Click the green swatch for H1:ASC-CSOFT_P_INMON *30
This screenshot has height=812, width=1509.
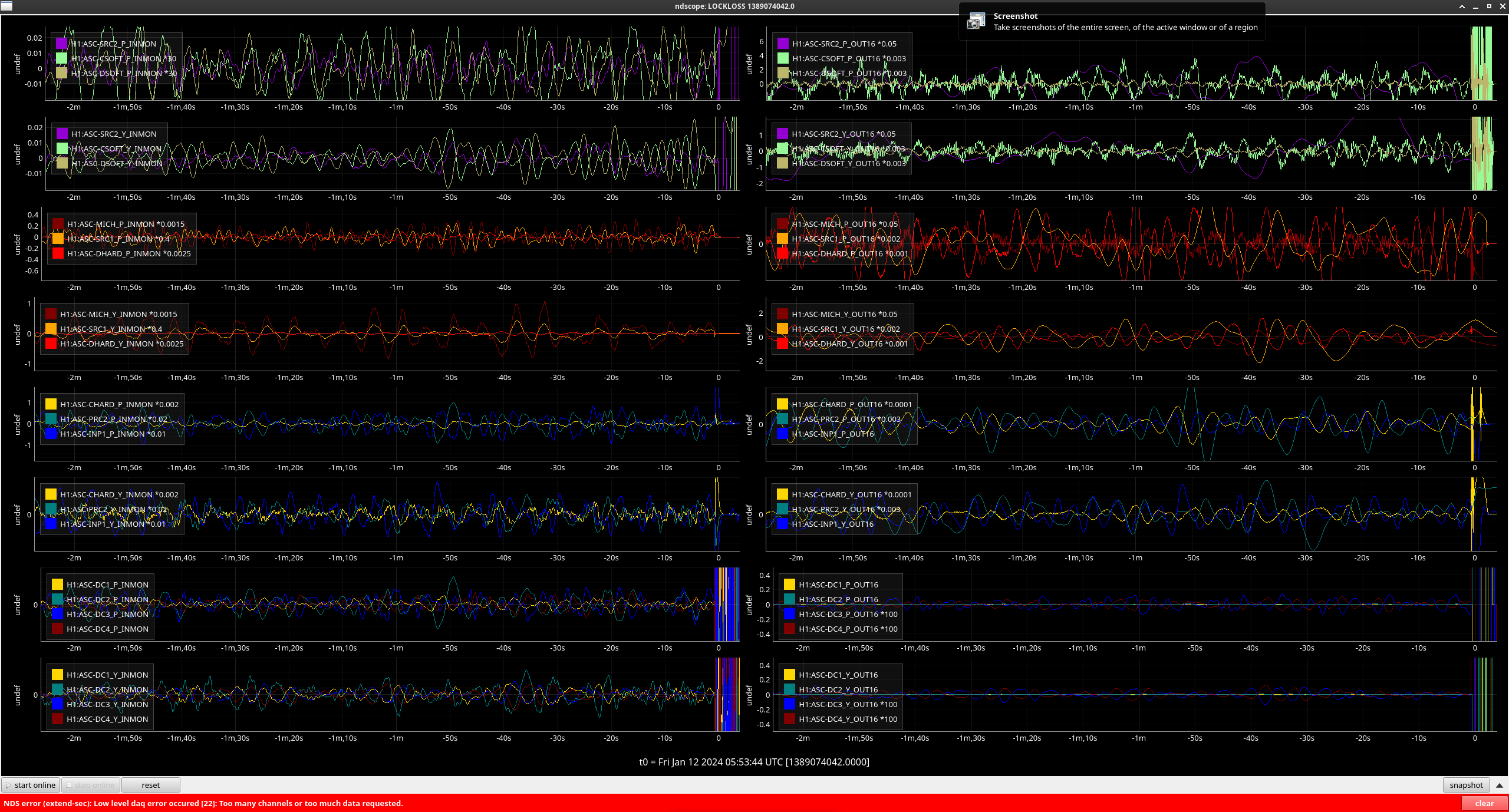[61, 58]
